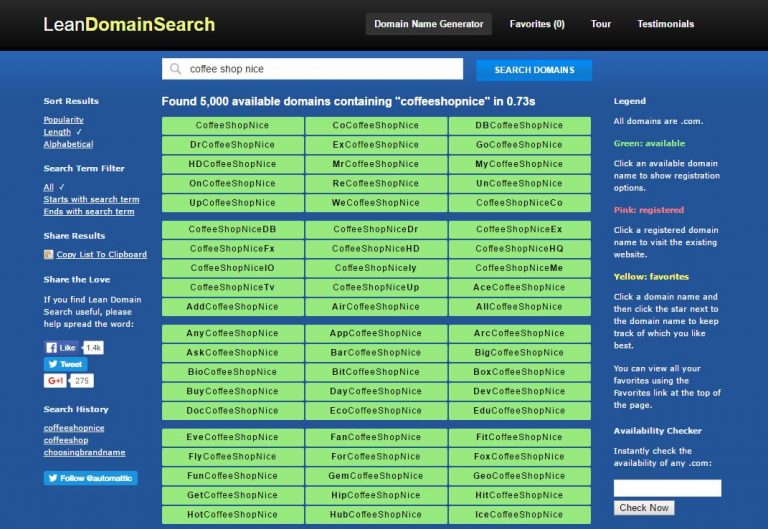This screenshot has width=768, height=529.
Task: Select the All search term filter
Action: pyautogui.click(x=48, y=187)
